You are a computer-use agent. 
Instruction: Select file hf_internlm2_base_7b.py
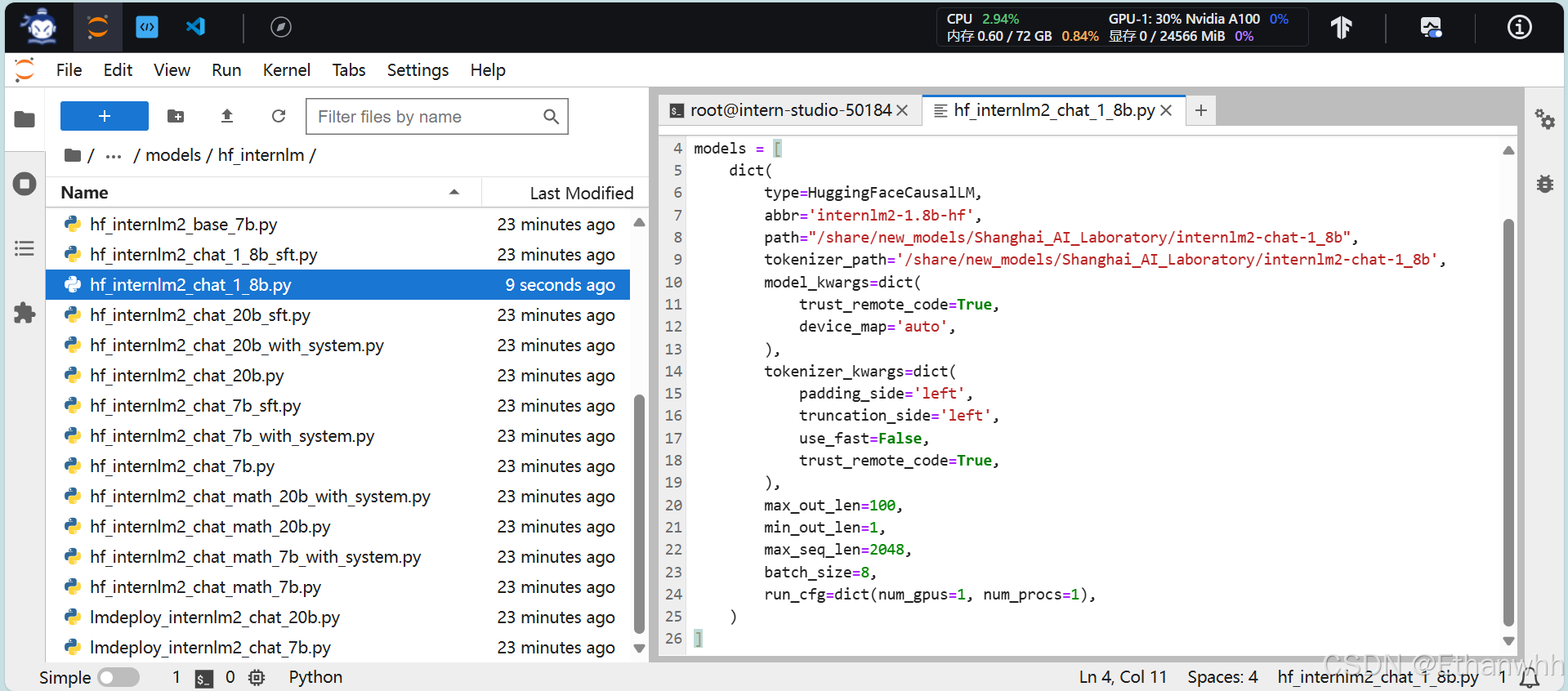coord(338,225)
